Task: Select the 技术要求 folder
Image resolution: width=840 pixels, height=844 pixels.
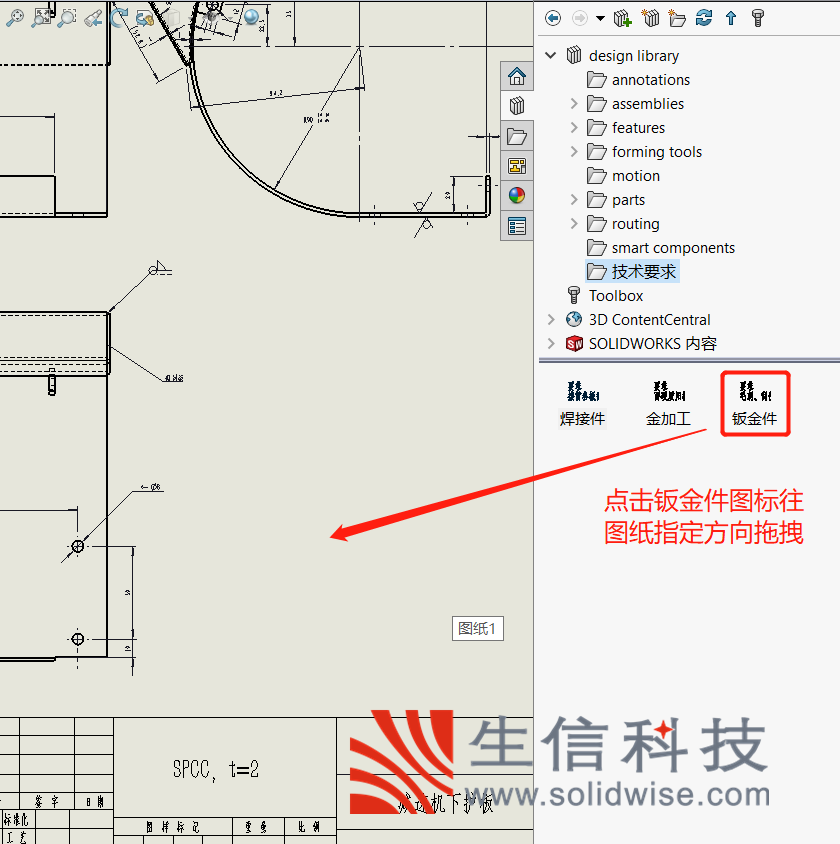Action: 632,271
